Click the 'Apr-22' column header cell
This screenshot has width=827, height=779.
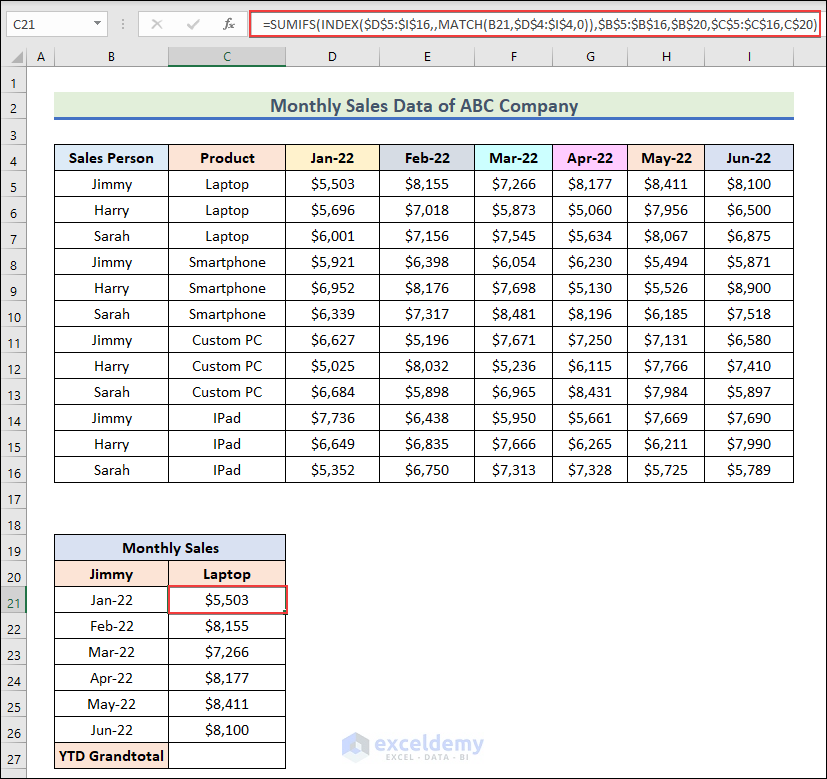(x=590, y=158)
